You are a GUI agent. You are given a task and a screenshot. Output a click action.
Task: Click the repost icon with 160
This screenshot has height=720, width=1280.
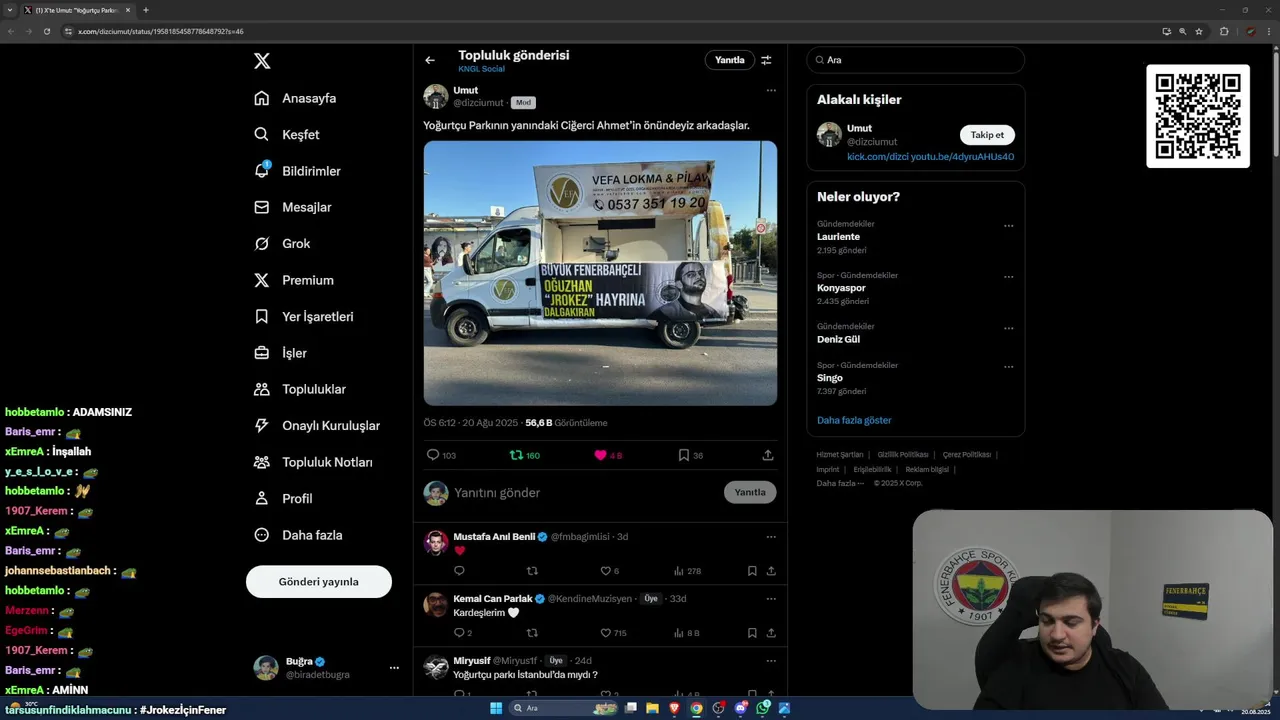pos(516,455)
